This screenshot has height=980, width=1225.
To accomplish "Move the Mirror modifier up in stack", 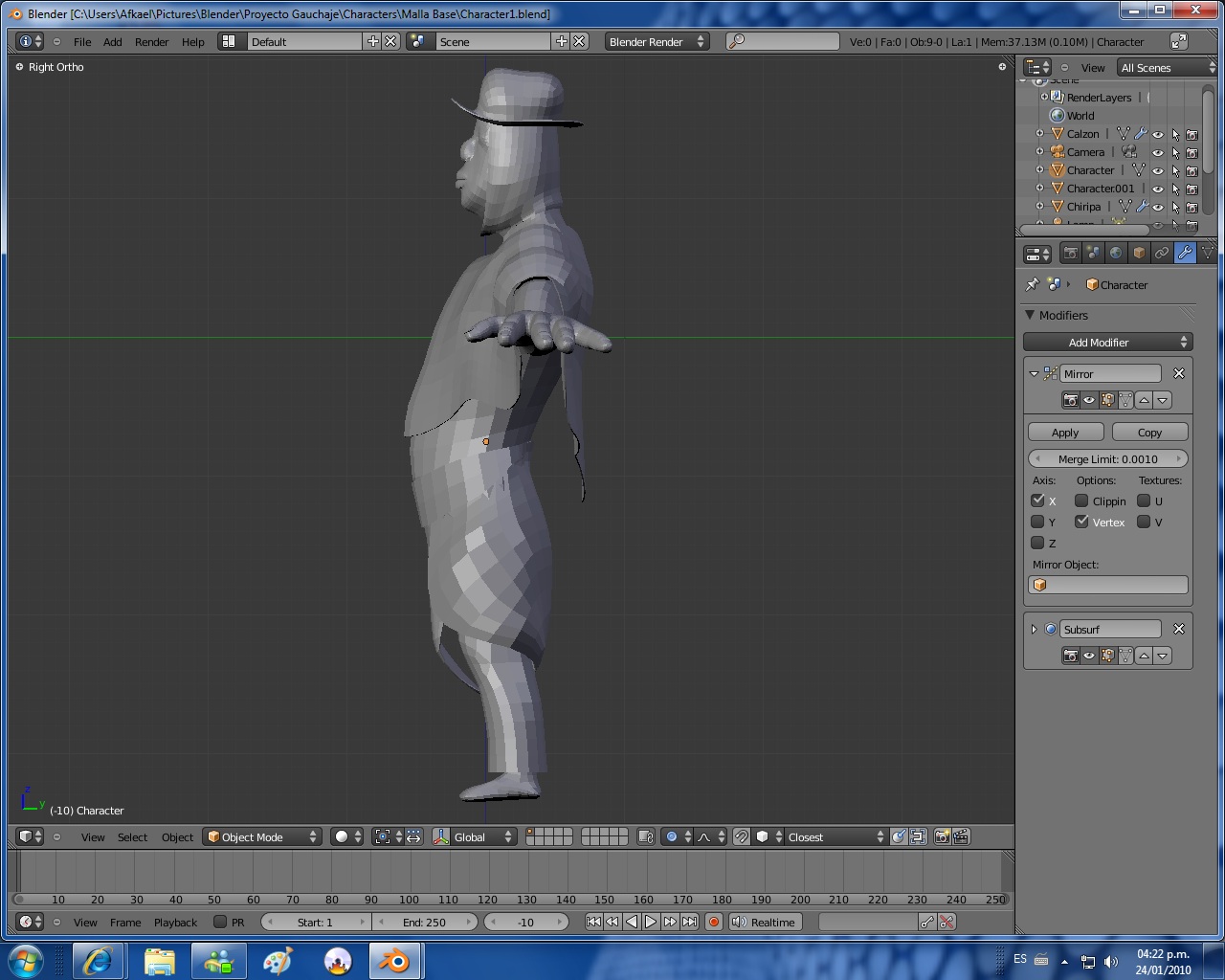I will coord(1144,400).
